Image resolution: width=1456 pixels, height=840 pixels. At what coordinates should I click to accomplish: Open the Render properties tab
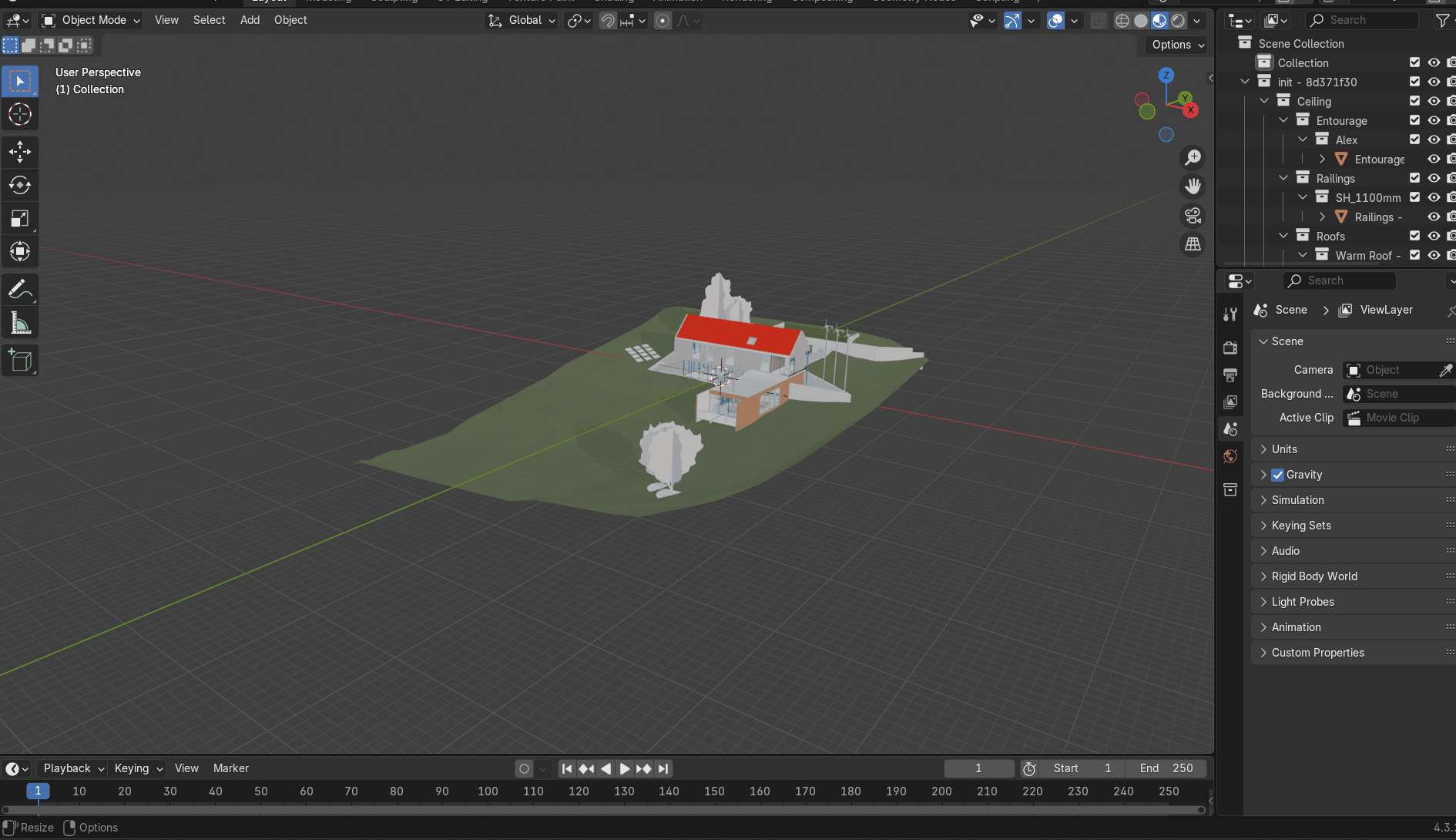(x=1230, y=348)
